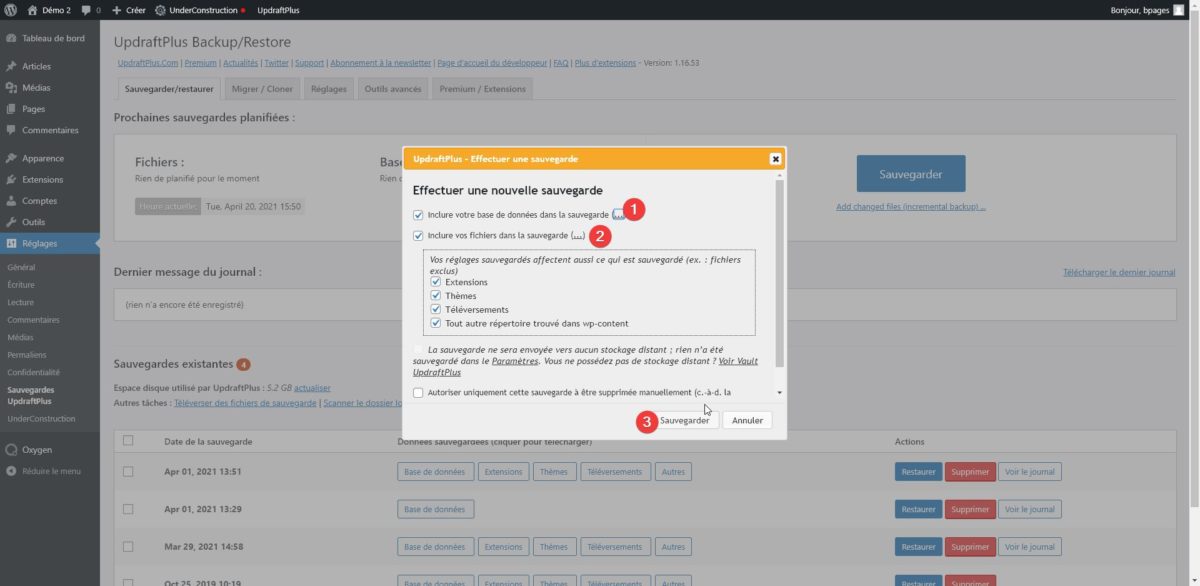Open Confidentialité settings submenu

click(33, 372)
